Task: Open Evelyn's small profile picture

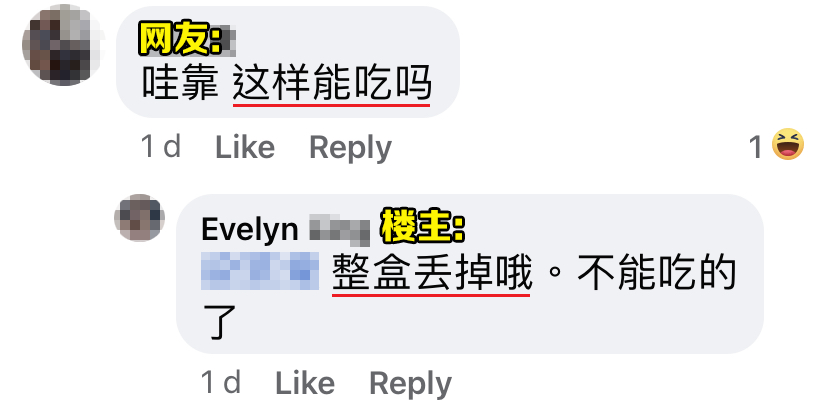Action: pos(139,217)
